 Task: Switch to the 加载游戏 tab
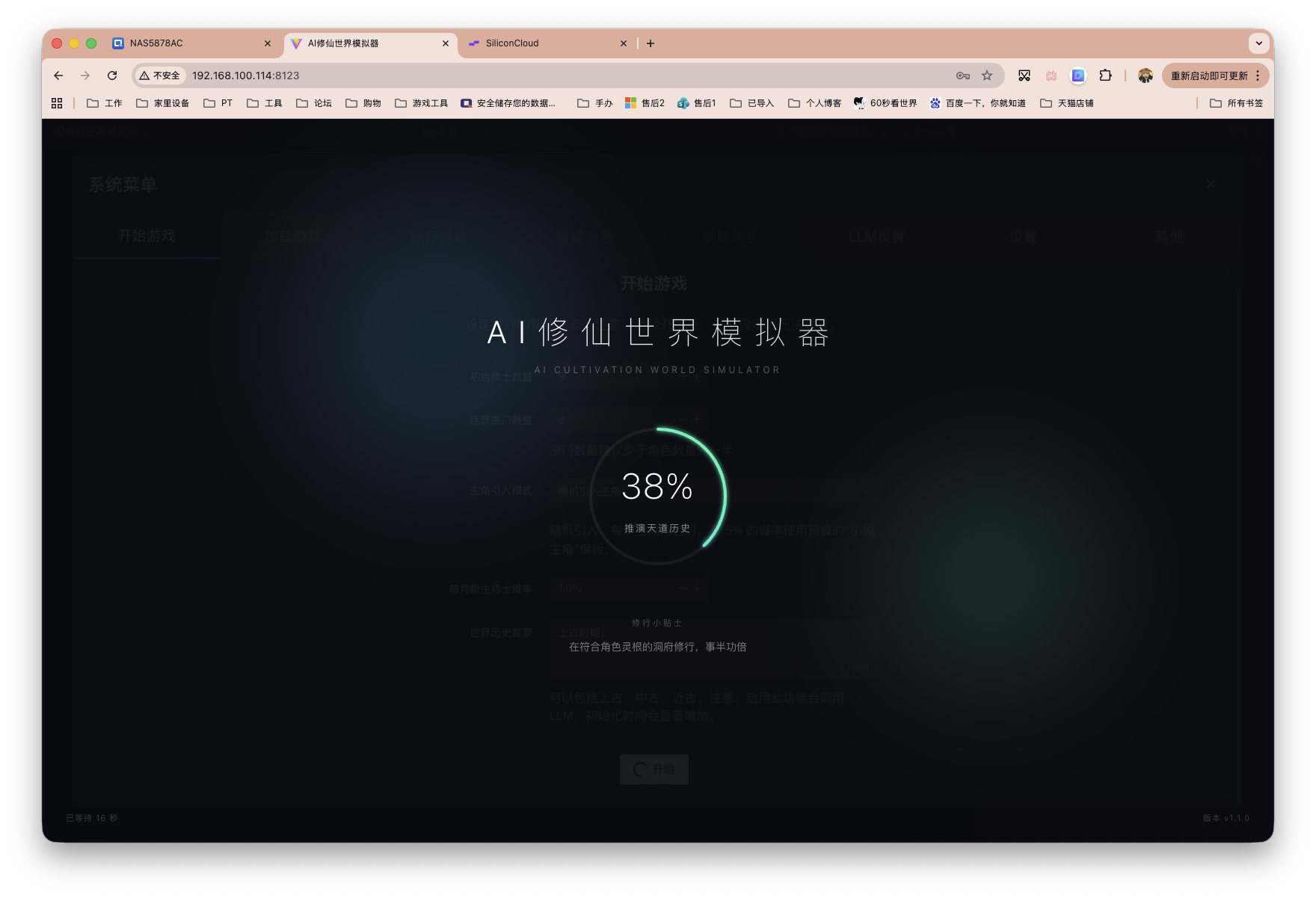[x=292, y=236]
